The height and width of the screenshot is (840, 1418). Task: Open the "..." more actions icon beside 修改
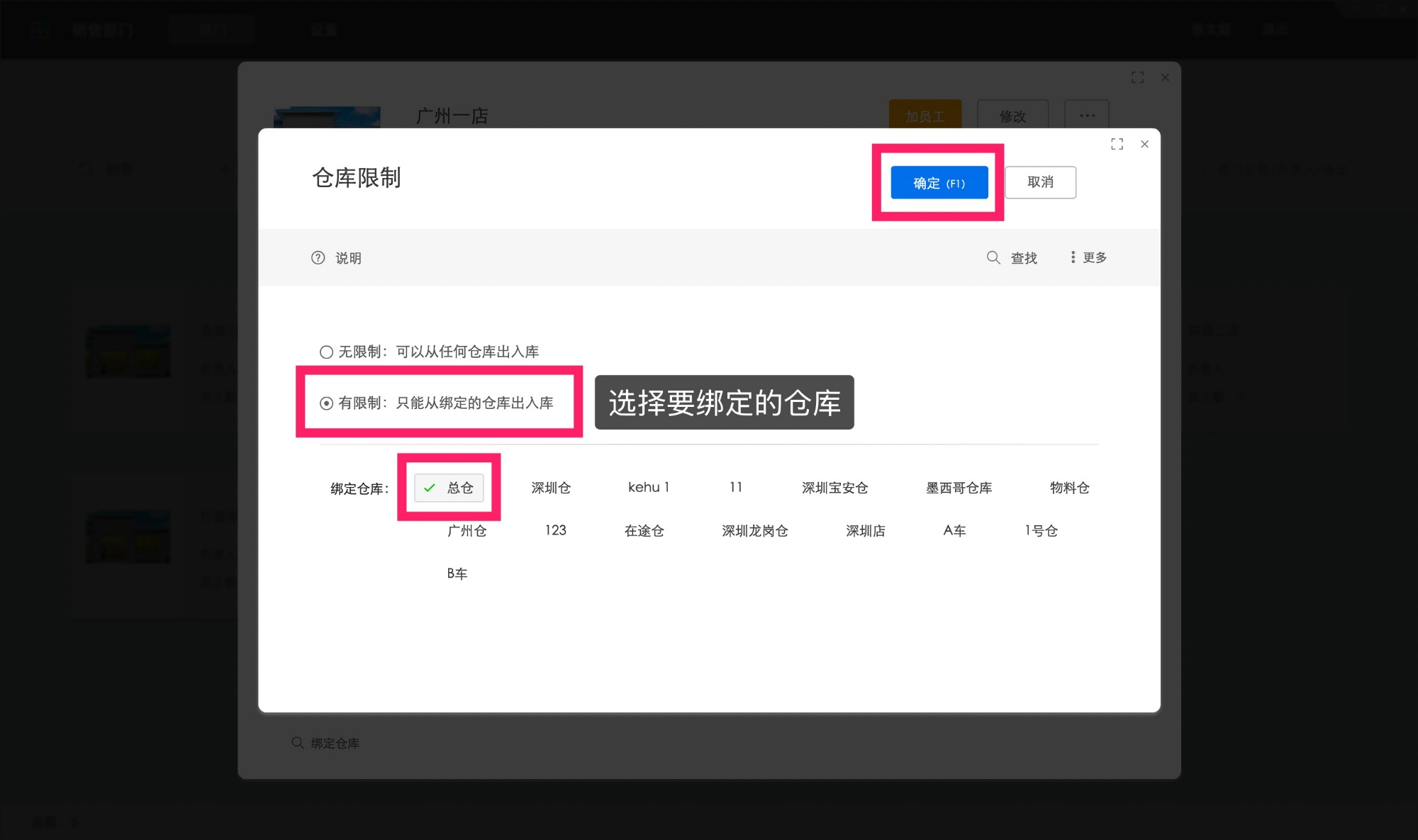[1087, 115]
